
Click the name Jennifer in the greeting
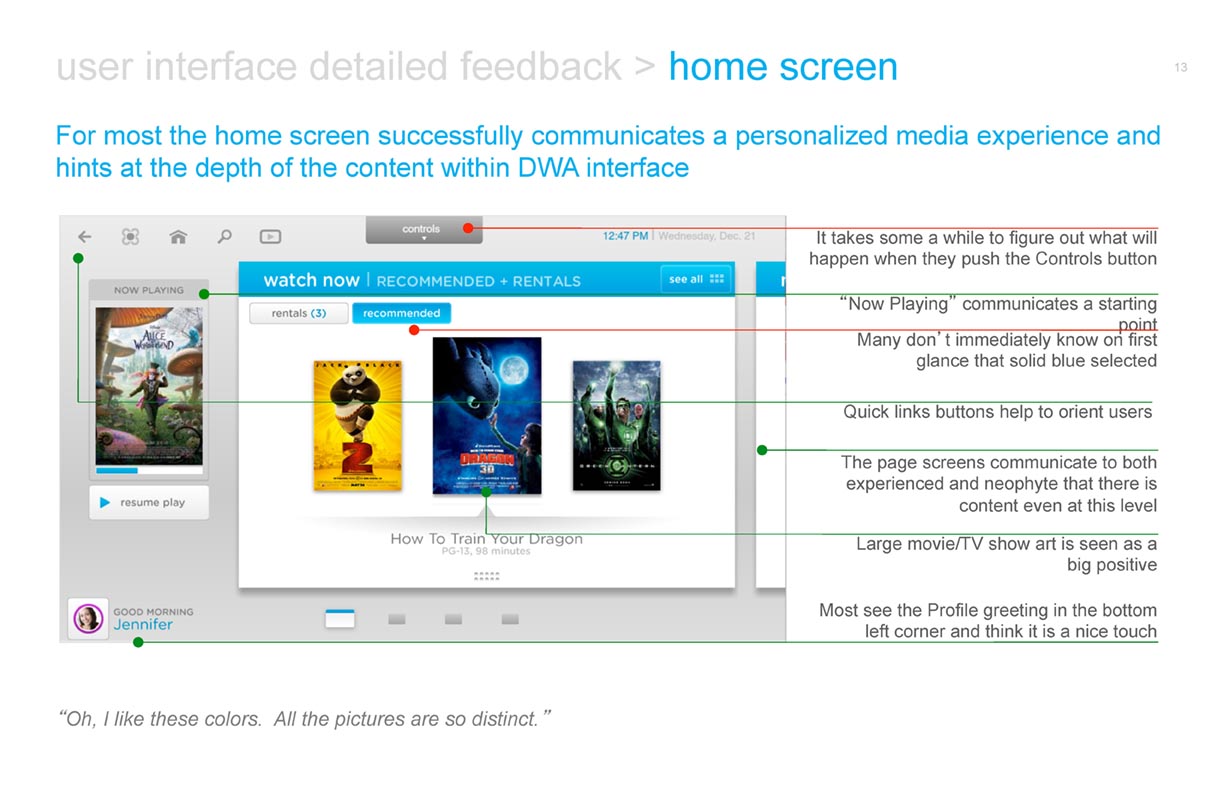click(143, 625)
